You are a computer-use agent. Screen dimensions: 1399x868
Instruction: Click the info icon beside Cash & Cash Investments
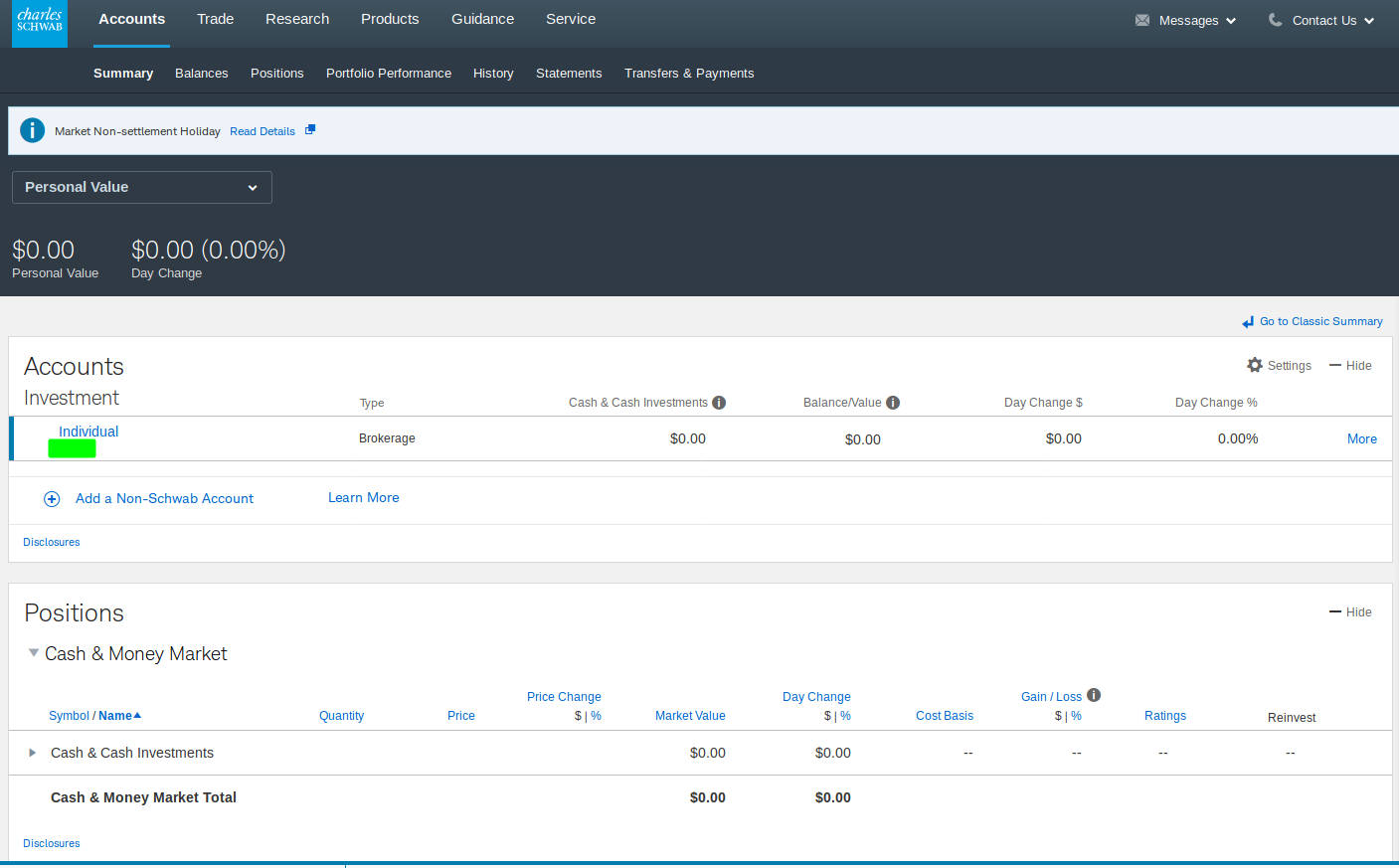(x=719, y=403)
